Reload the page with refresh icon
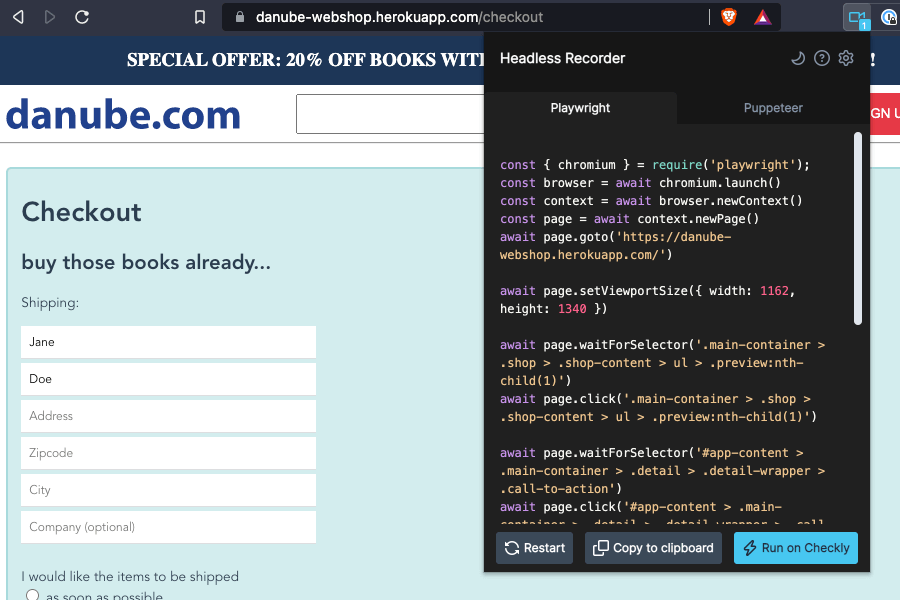900x600 pixels. 82,17
